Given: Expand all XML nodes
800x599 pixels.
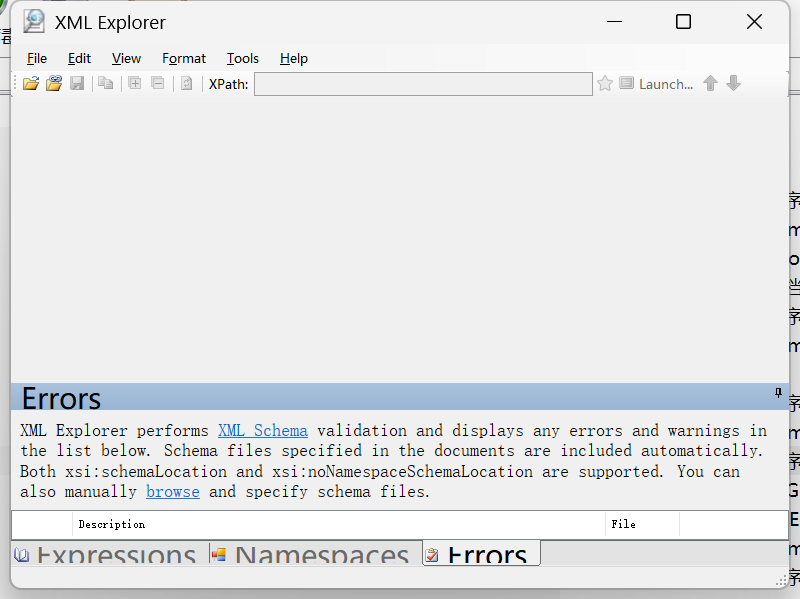Looking at the screenshot, I should point(134,83).
